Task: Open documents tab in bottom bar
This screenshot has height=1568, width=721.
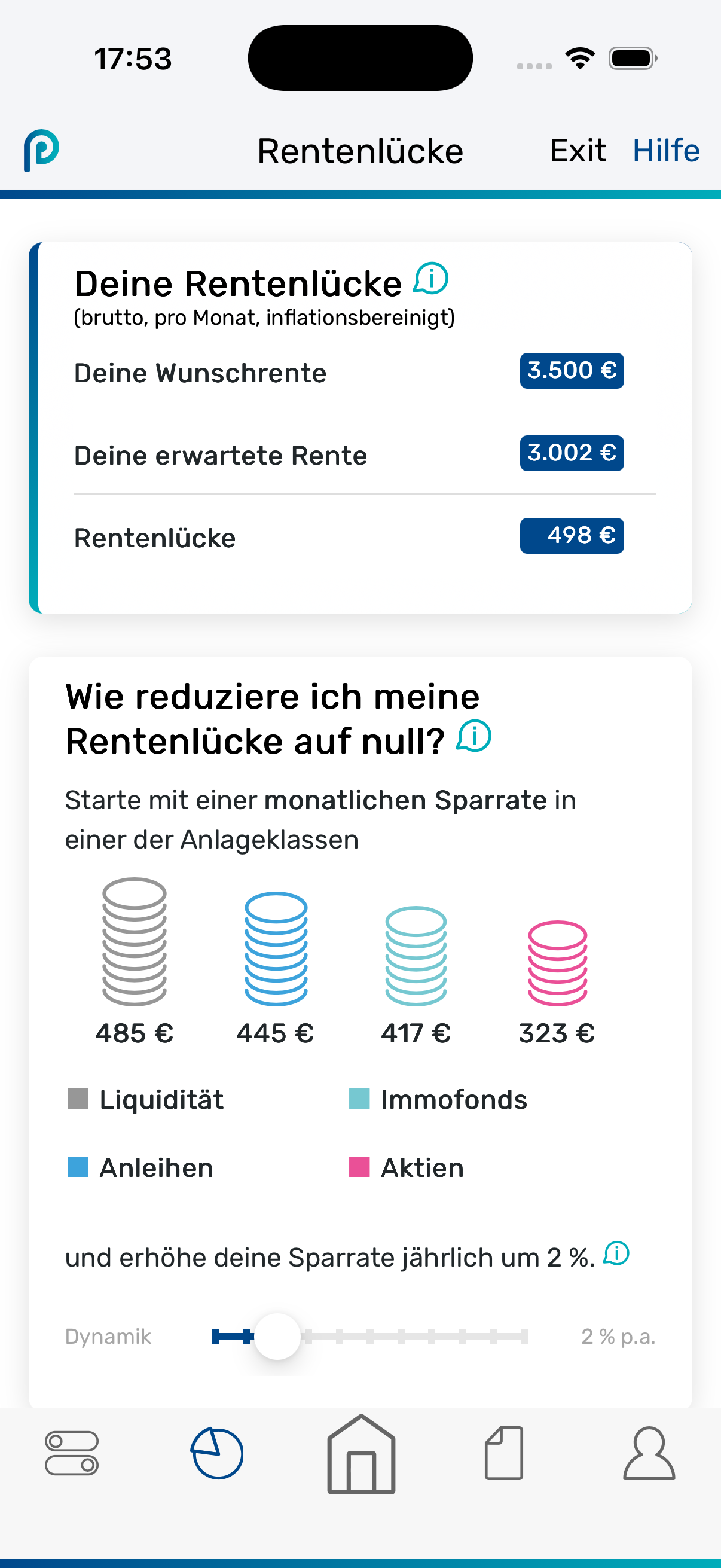Action: (x=504, y=1453)
